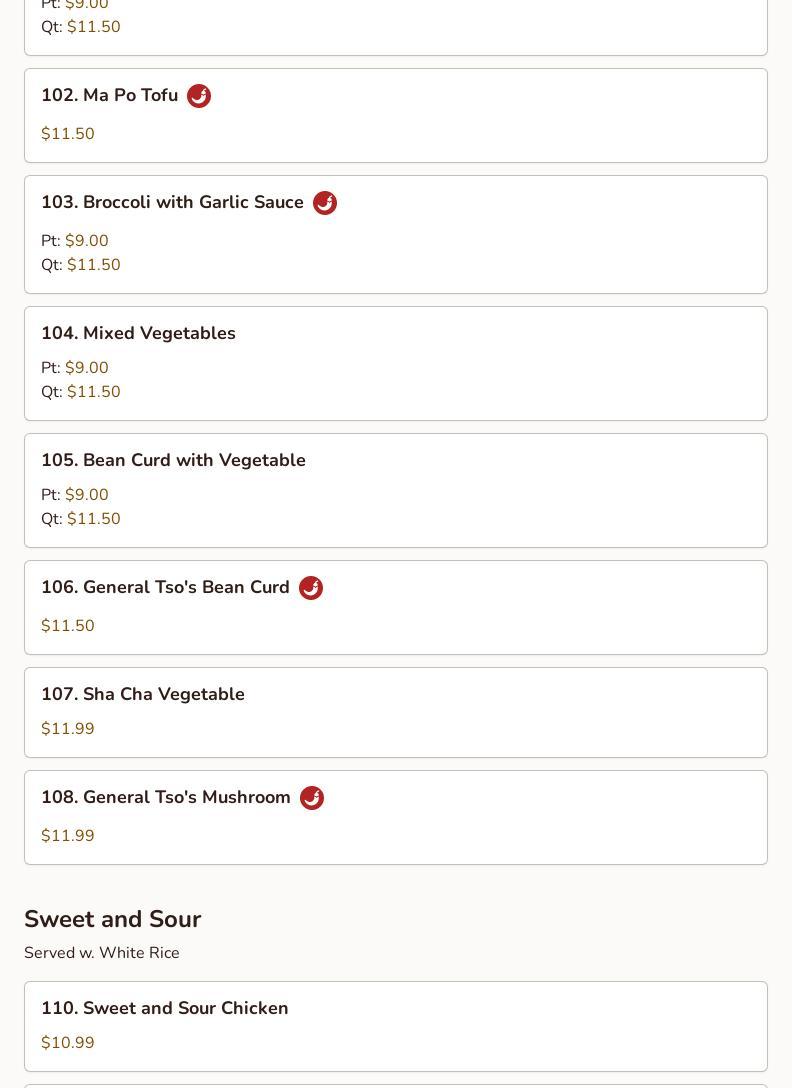
Task: Choose 107. Sha Cha Vegetable
Action: point(143,695)
